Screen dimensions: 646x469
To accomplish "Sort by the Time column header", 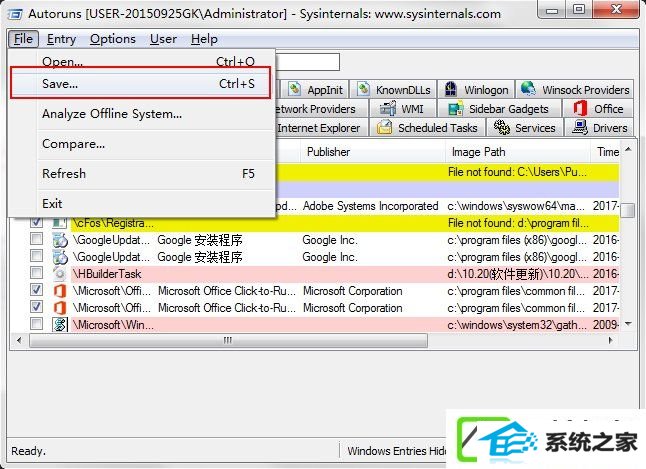I will tap(606, 152).
